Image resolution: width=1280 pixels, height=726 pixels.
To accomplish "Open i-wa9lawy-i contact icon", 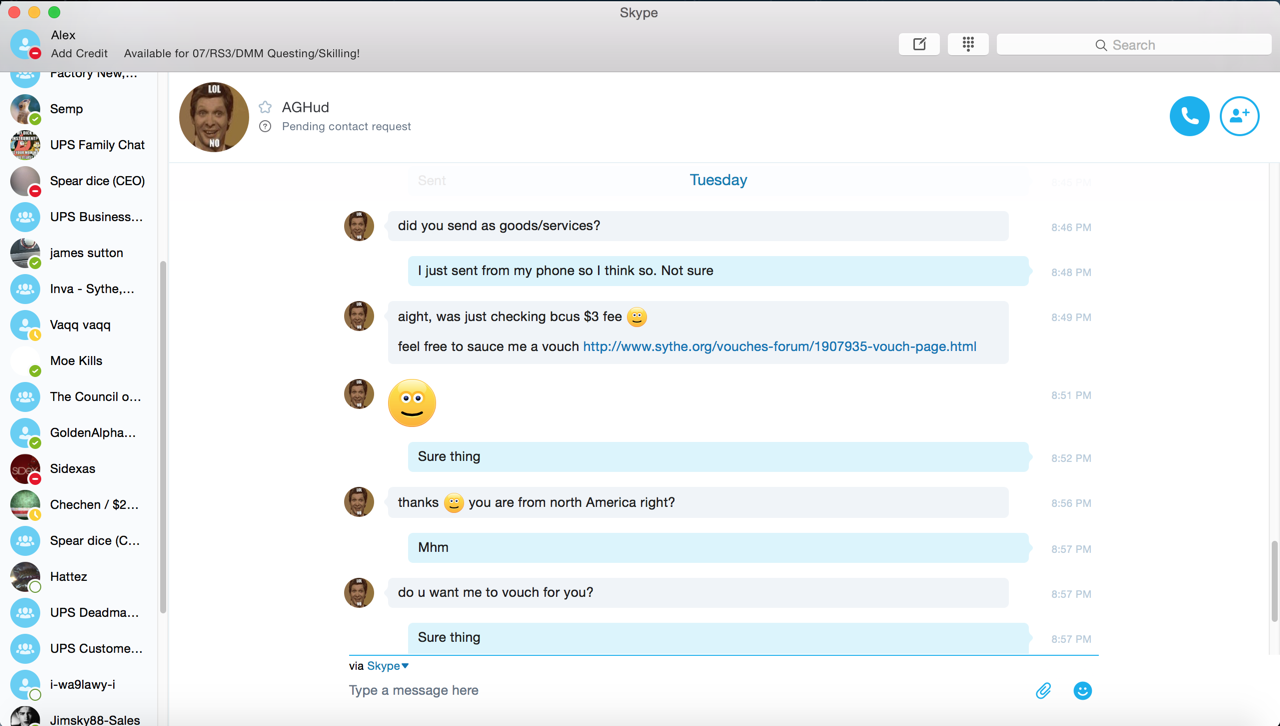I will [x=25, y=685].
